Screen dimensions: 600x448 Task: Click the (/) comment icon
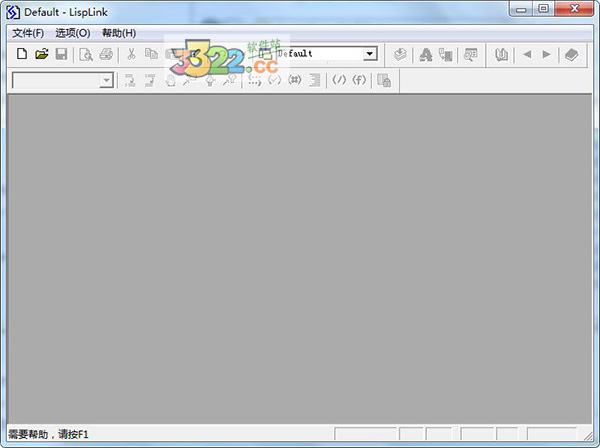tap(339, 80)
